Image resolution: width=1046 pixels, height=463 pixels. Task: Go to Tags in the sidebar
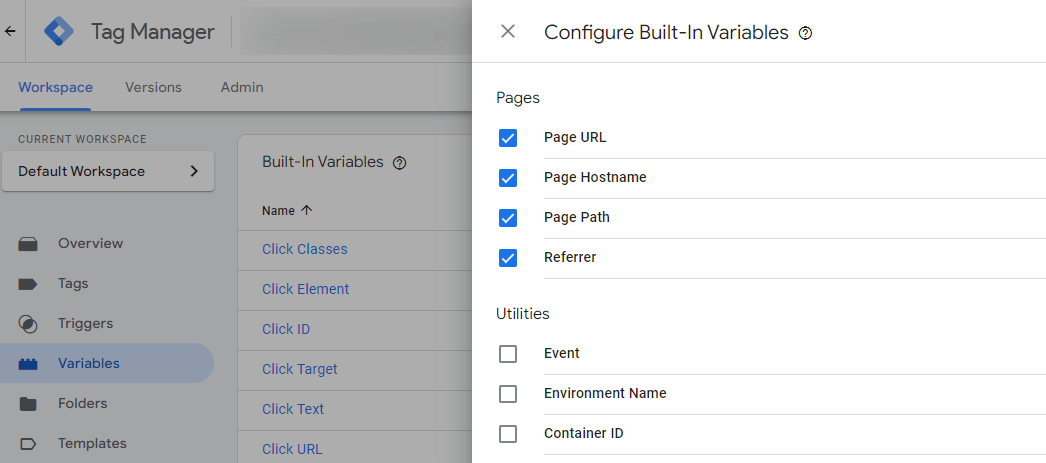point(72,283)
